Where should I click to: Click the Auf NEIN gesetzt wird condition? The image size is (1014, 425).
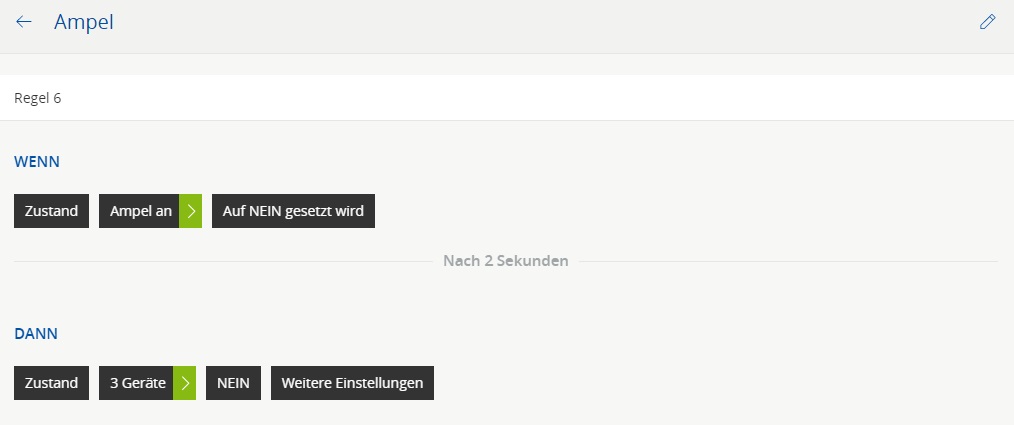point(293,211)
